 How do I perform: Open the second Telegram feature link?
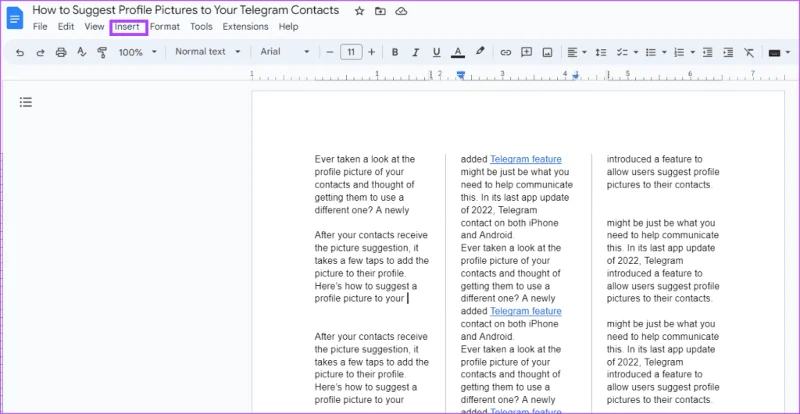(x=526, y=311)
